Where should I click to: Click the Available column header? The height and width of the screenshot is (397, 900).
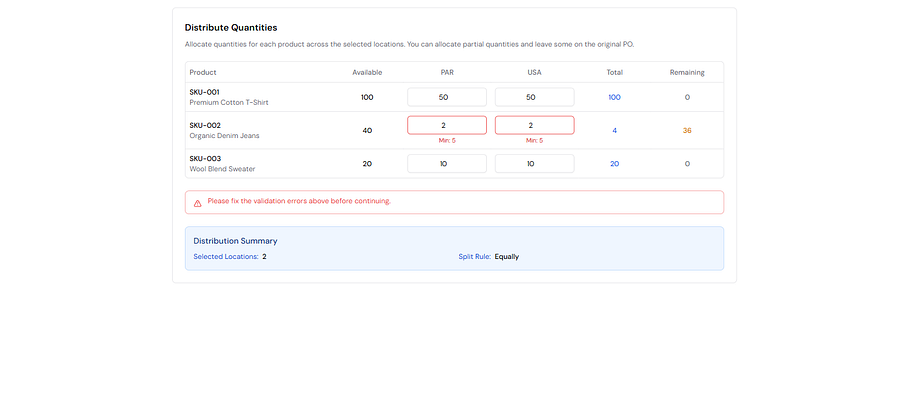367,72
